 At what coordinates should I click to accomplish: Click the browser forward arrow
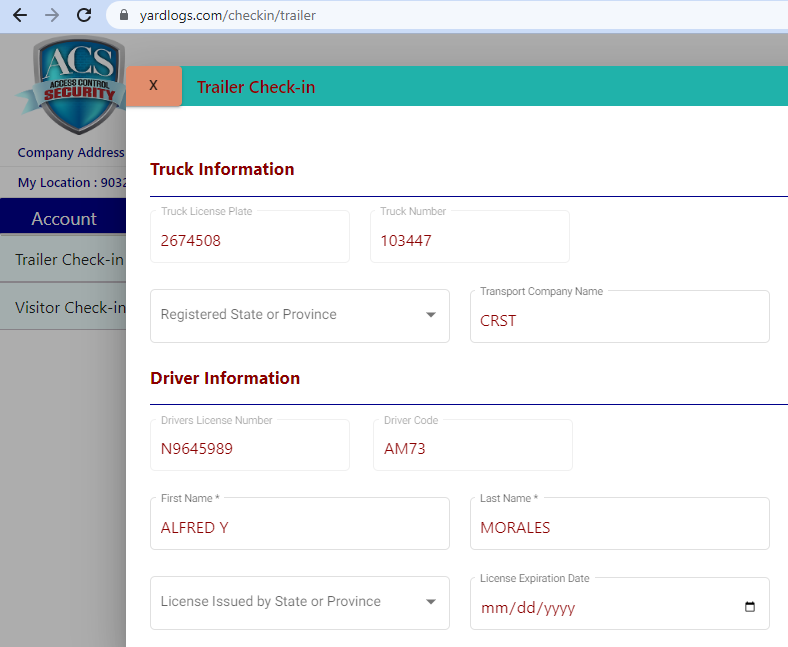[52, 15]
